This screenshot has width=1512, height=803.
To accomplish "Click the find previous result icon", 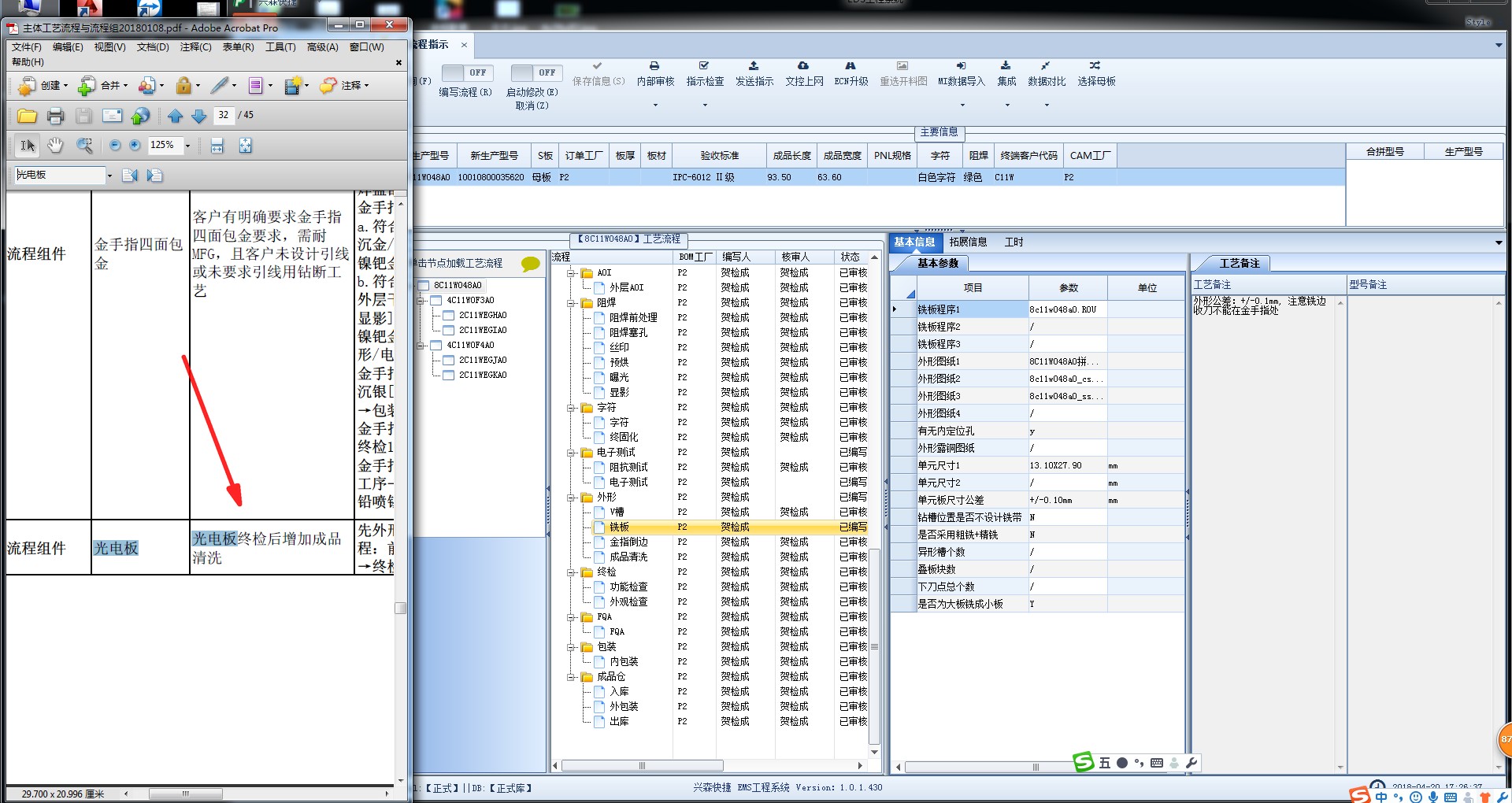I will coord(130,175).
